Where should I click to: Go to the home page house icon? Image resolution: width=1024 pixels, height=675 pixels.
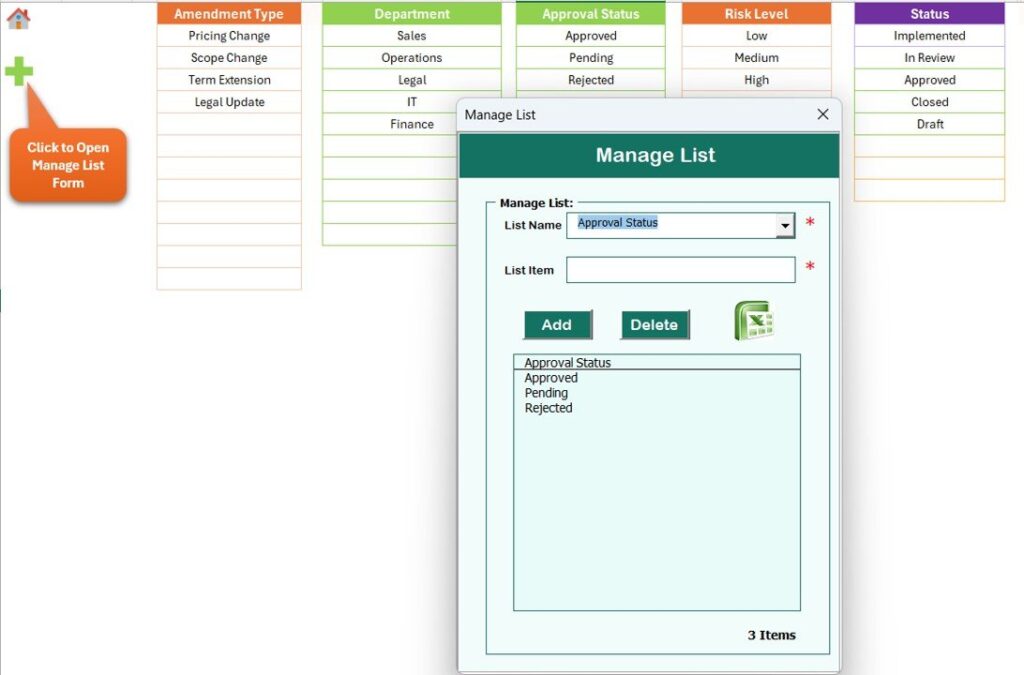click(x=18, y=18)
